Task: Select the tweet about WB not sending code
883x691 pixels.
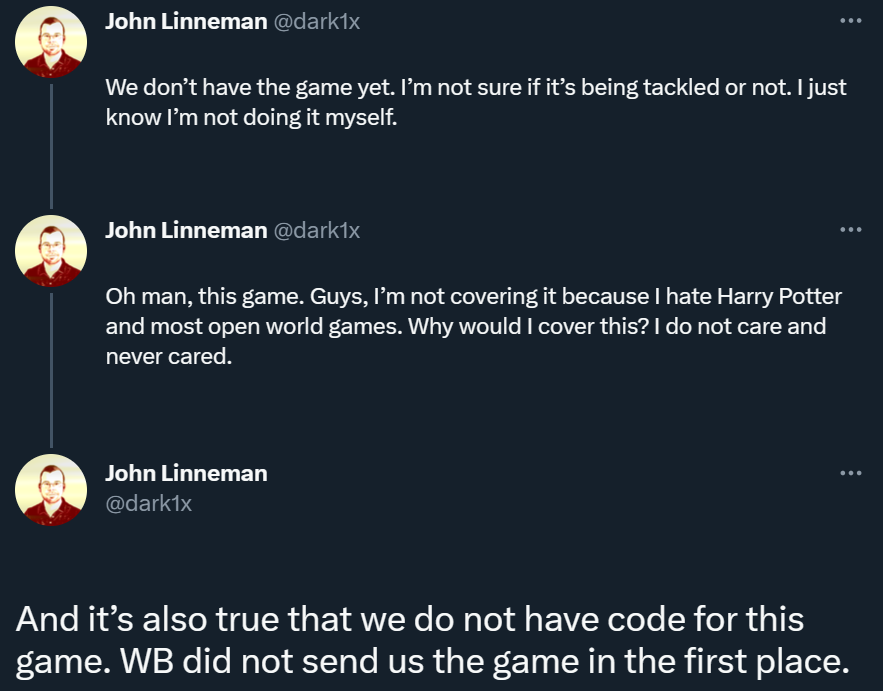Action: (x=430, y=640)
